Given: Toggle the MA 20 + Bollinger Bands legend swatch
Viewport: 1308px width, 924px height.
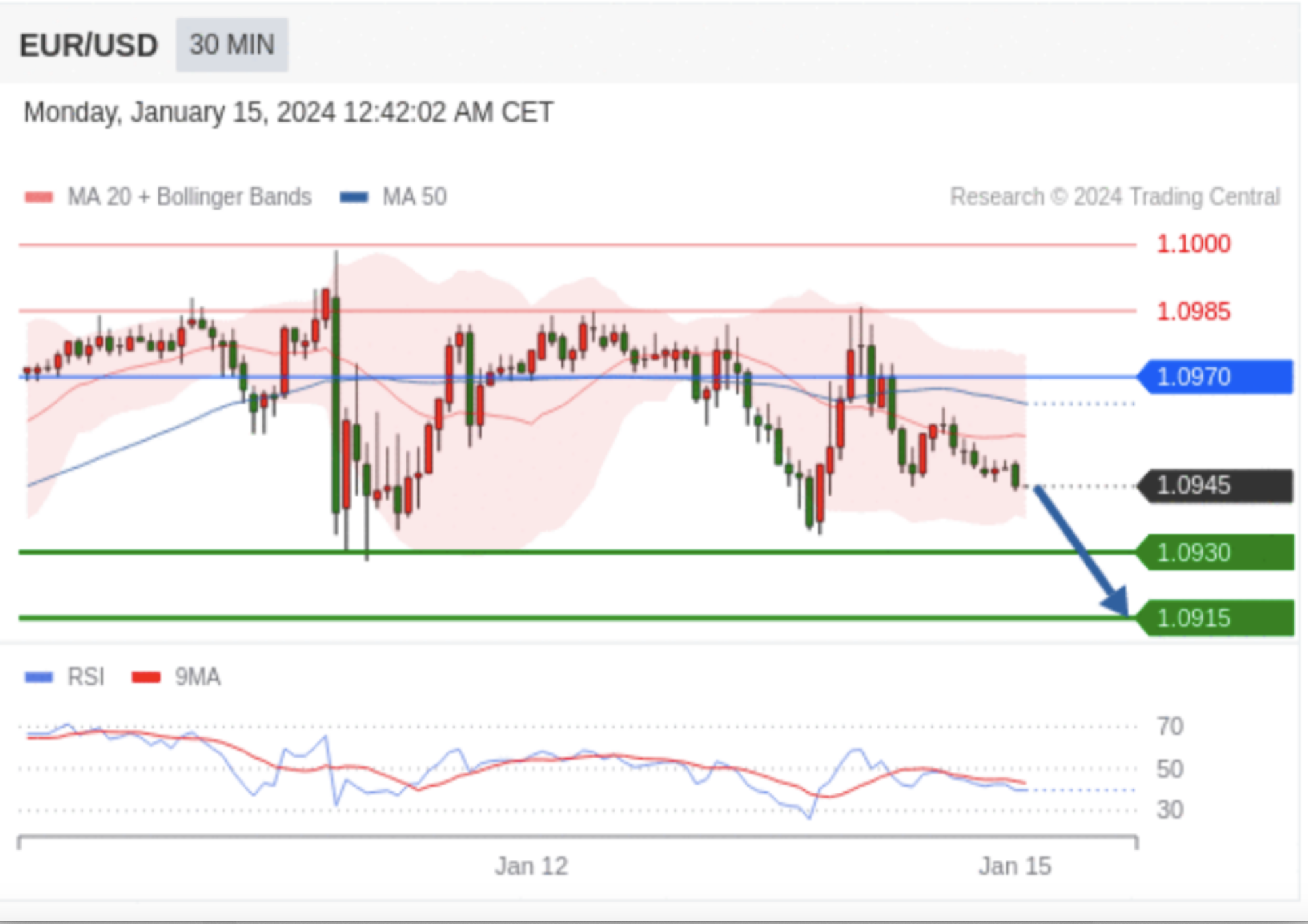Looking at the screenshot, I should [x=39, y=197].
